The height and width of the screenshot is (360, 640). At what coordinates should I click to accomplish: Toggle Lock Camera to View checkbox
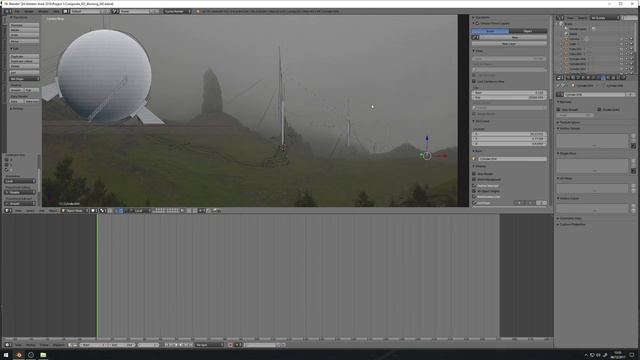click(x=474, y=81)
